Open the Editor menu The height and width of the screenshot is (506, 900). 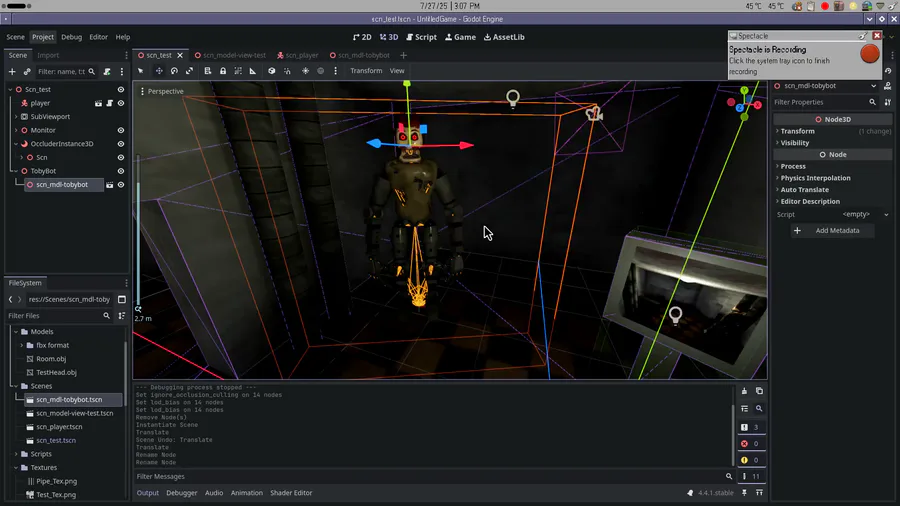pyautogui.click(x=98, y=37)
